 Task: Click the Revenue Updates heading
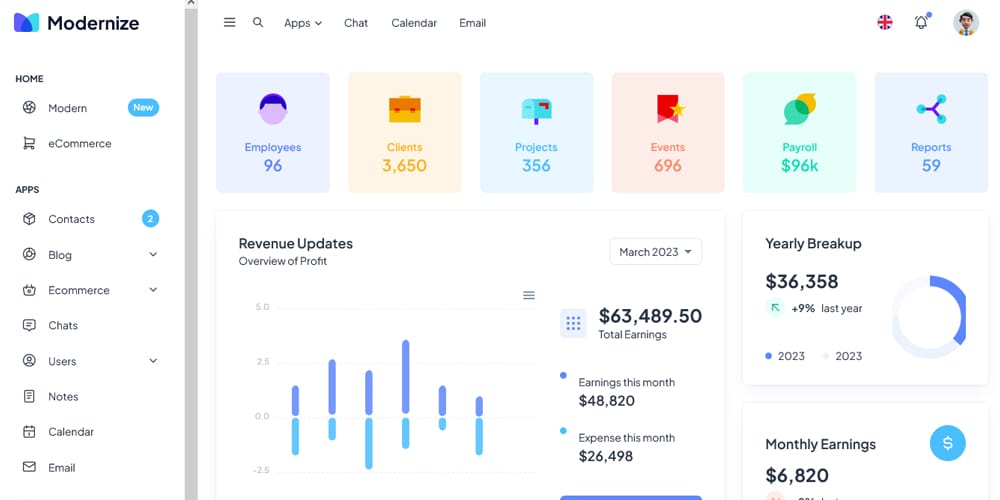tap(295, 243)
